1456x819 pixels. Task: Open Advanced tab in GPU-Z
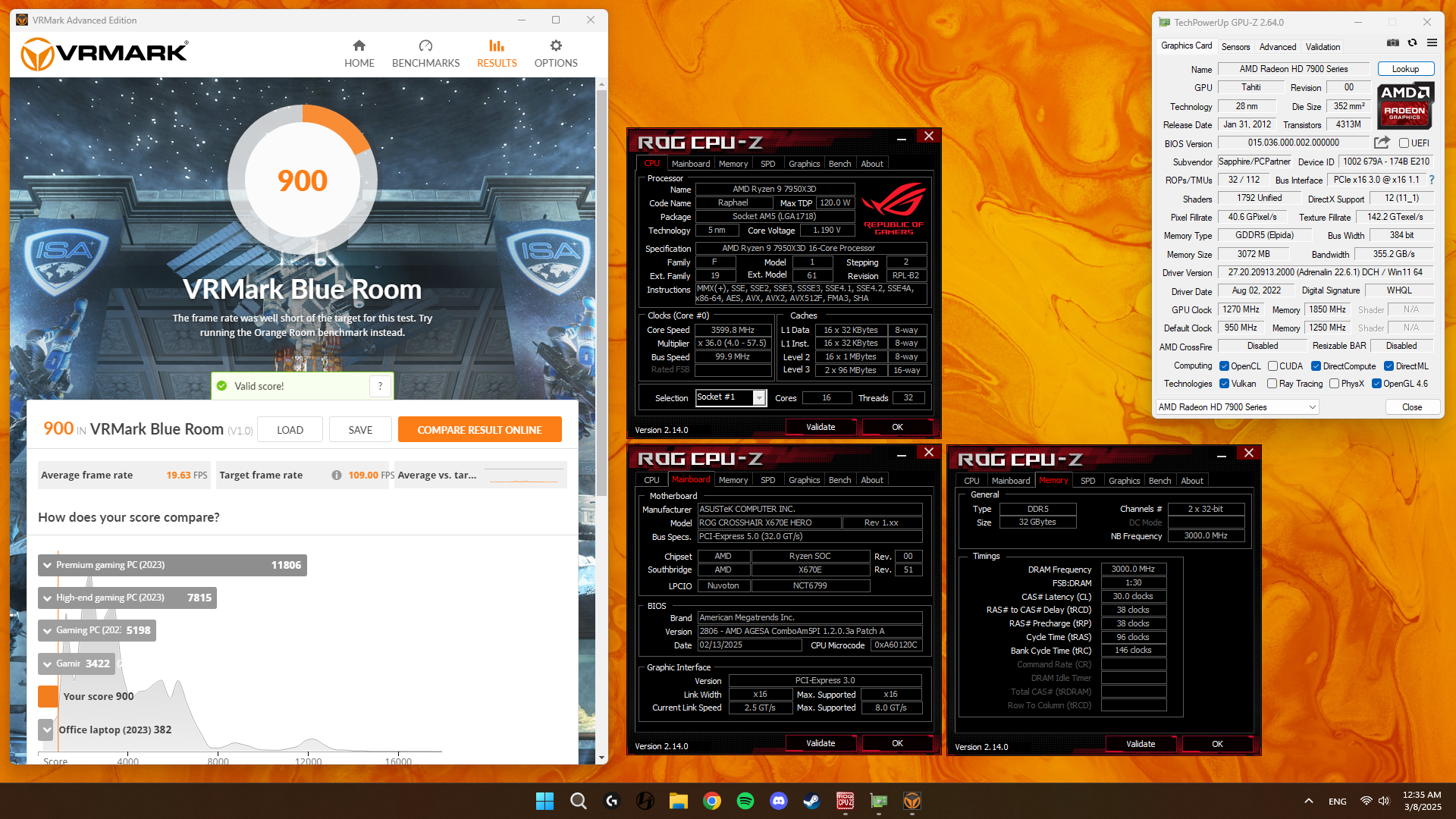click(1278, 47)
